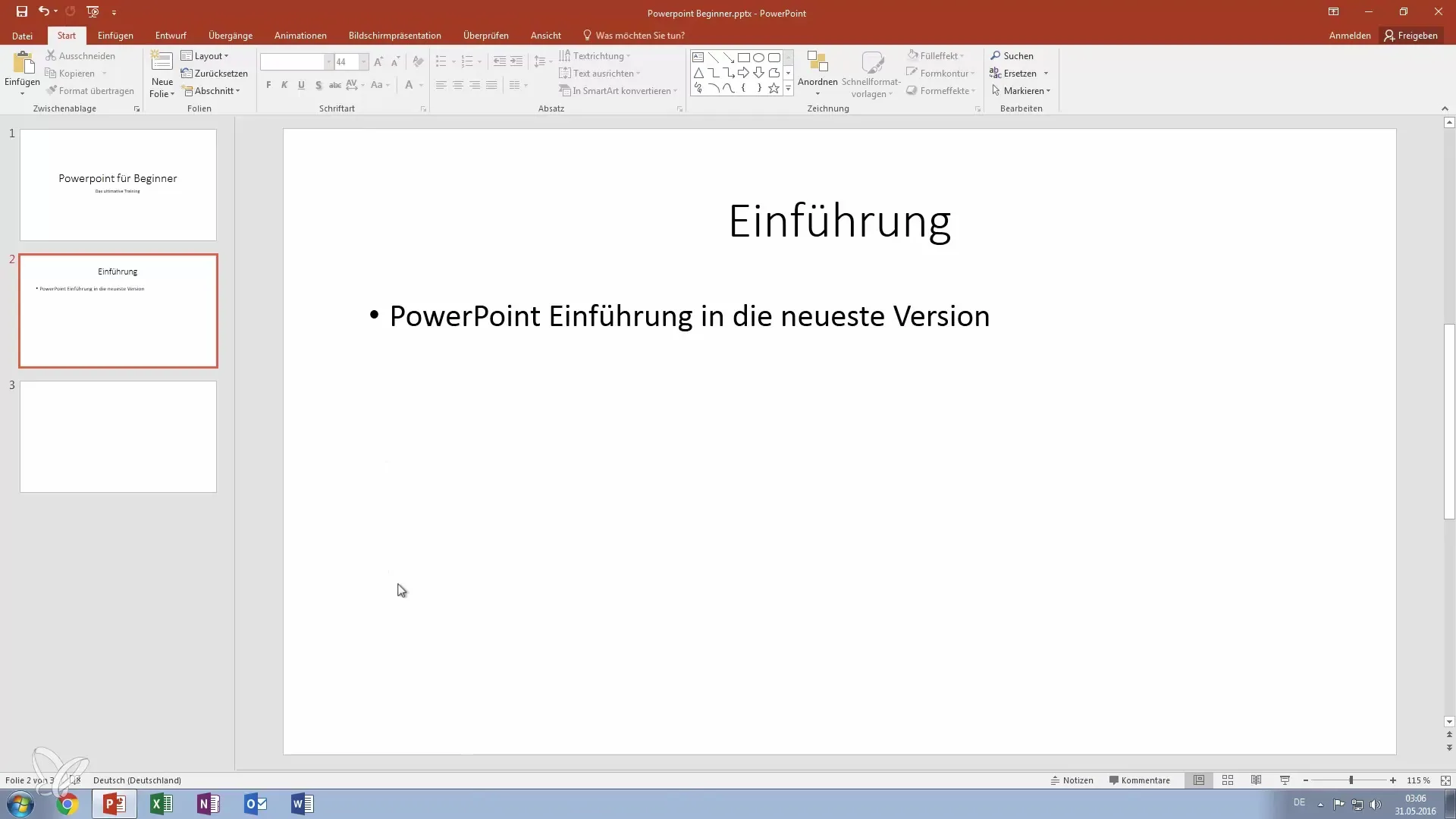Switch to reading view

(x=1257, y=780)
